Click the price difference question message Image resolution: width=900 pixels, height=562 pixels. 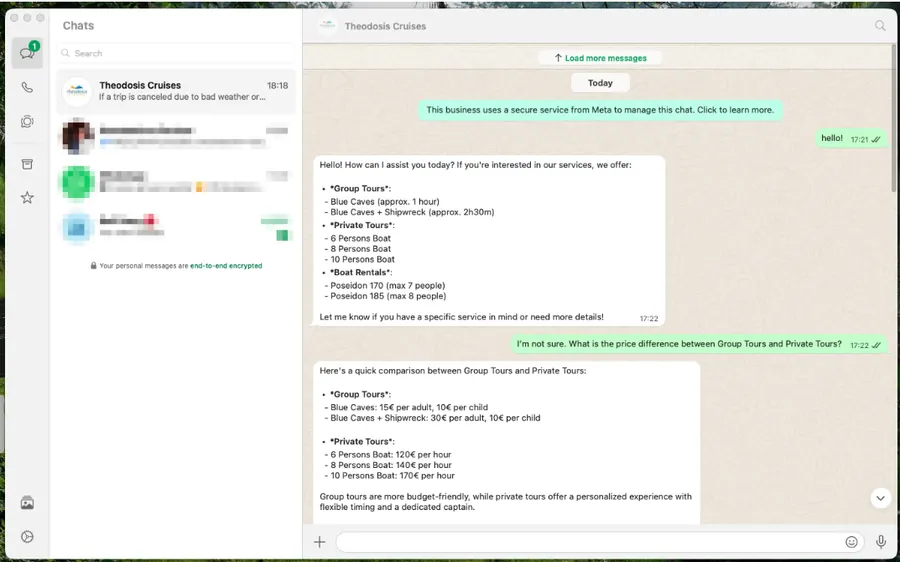point(699,344)
